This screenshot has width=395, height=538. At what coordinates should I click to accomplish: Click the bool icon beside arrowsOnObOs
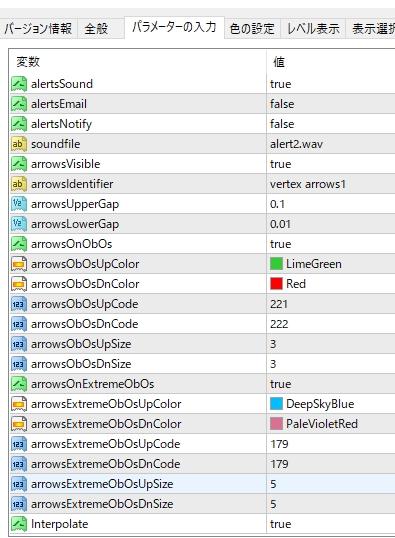tap(19, 244)
